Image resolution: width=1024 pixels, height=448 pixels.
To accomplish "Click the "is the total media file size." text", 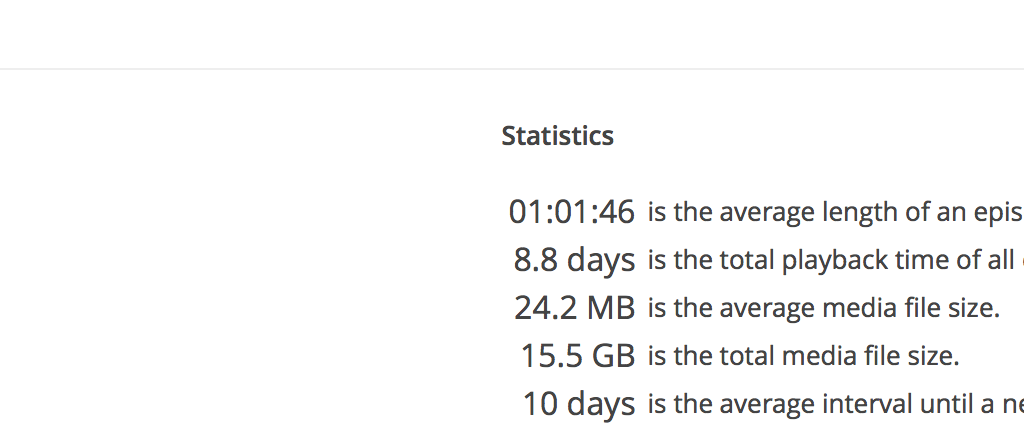I will [x=803, y=356].
